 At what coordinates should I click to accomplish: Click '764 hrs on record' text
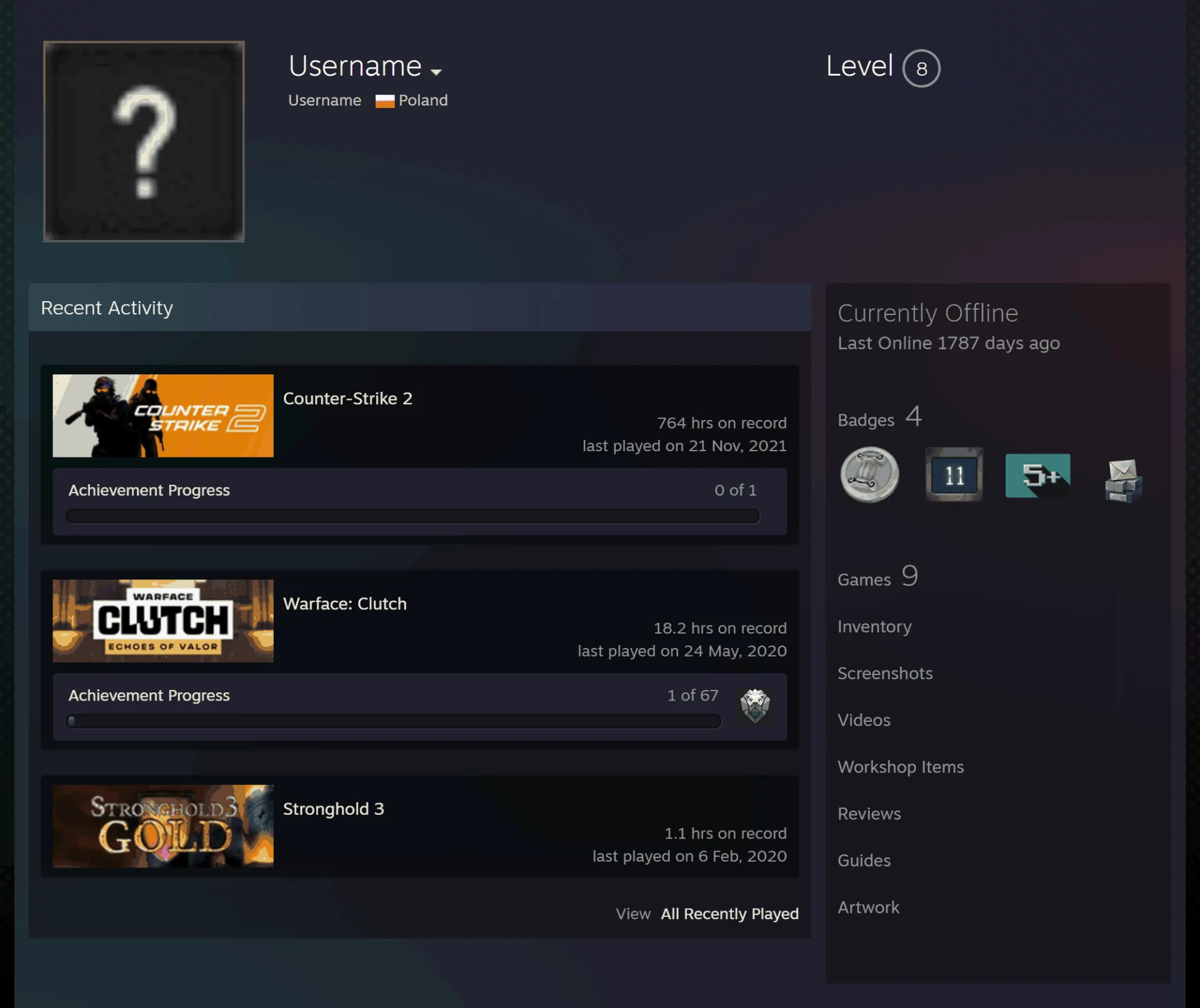(722, 423)
